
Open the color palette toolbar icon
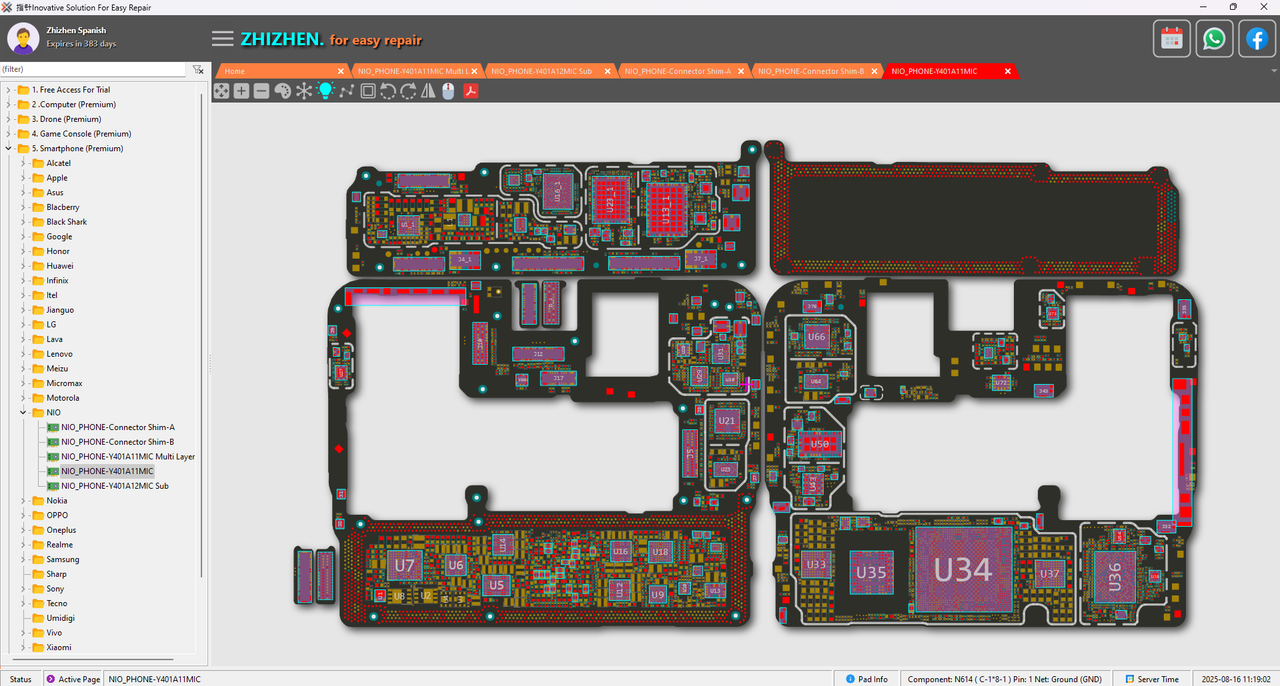tap(282, 91)
